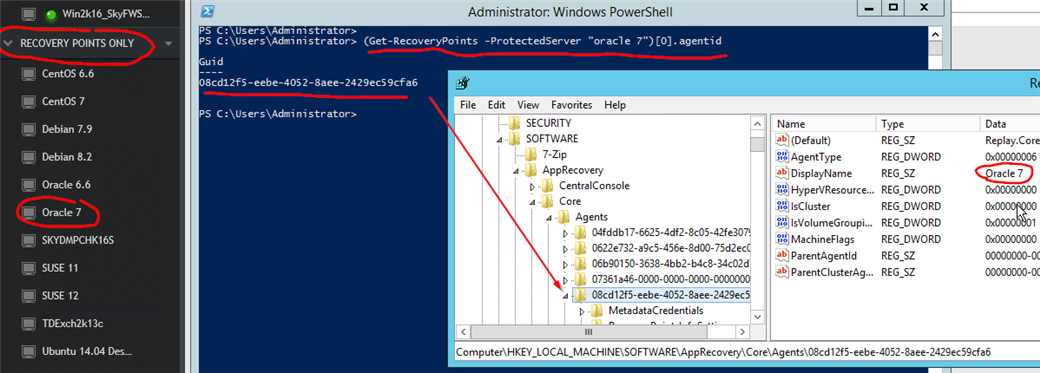Expand the MetadataCredentials key
Viewport: 1040px width, 373px height.
pos(582,311)
